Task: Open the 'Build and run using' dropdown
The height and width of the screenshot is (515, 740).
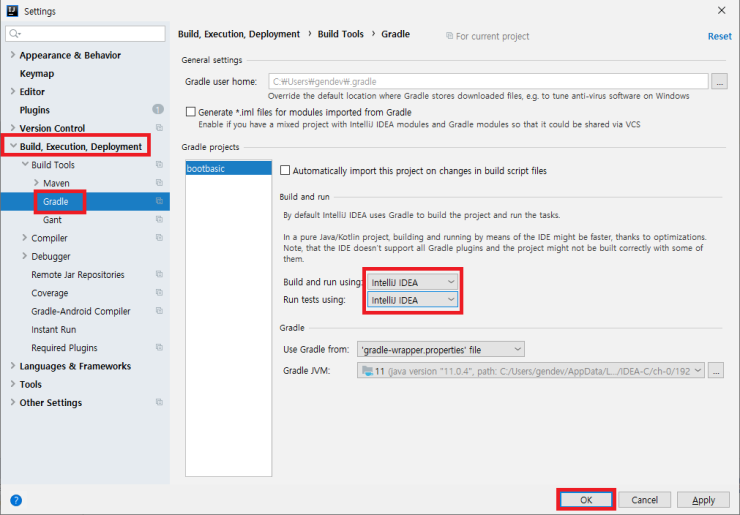Action: click(413, 282)
